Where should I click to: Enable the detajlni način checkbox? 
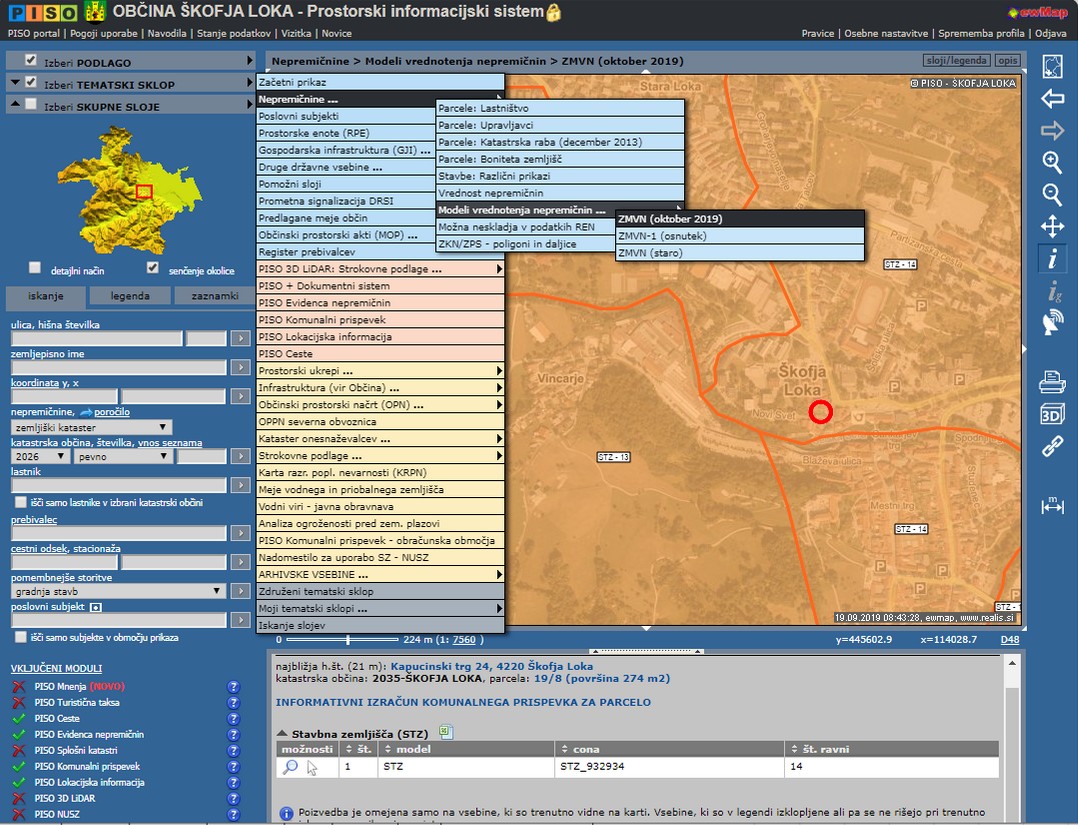point(35,268)
